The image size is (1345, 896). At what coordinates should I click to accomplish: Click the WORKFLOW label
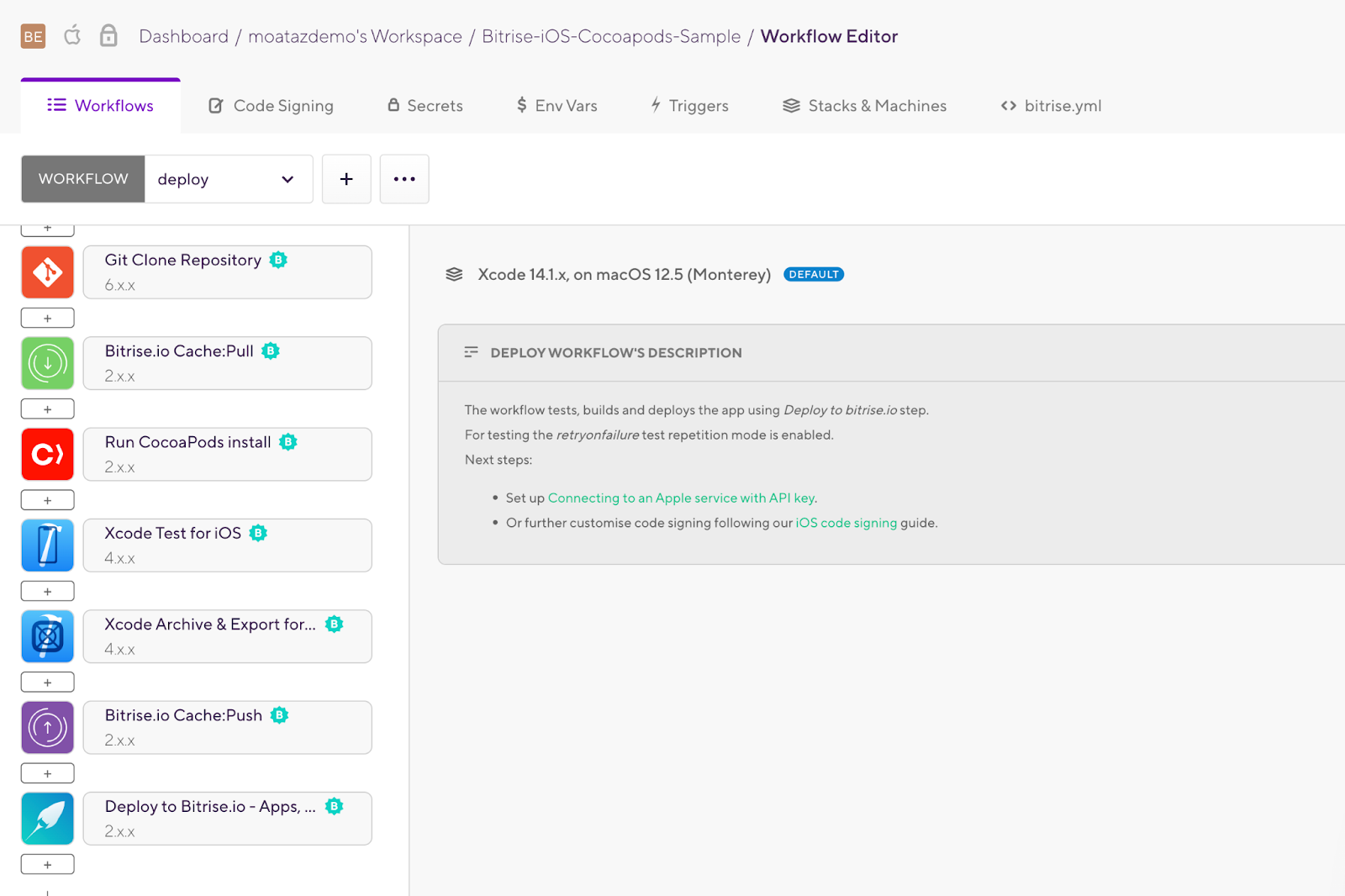(83, 179)
